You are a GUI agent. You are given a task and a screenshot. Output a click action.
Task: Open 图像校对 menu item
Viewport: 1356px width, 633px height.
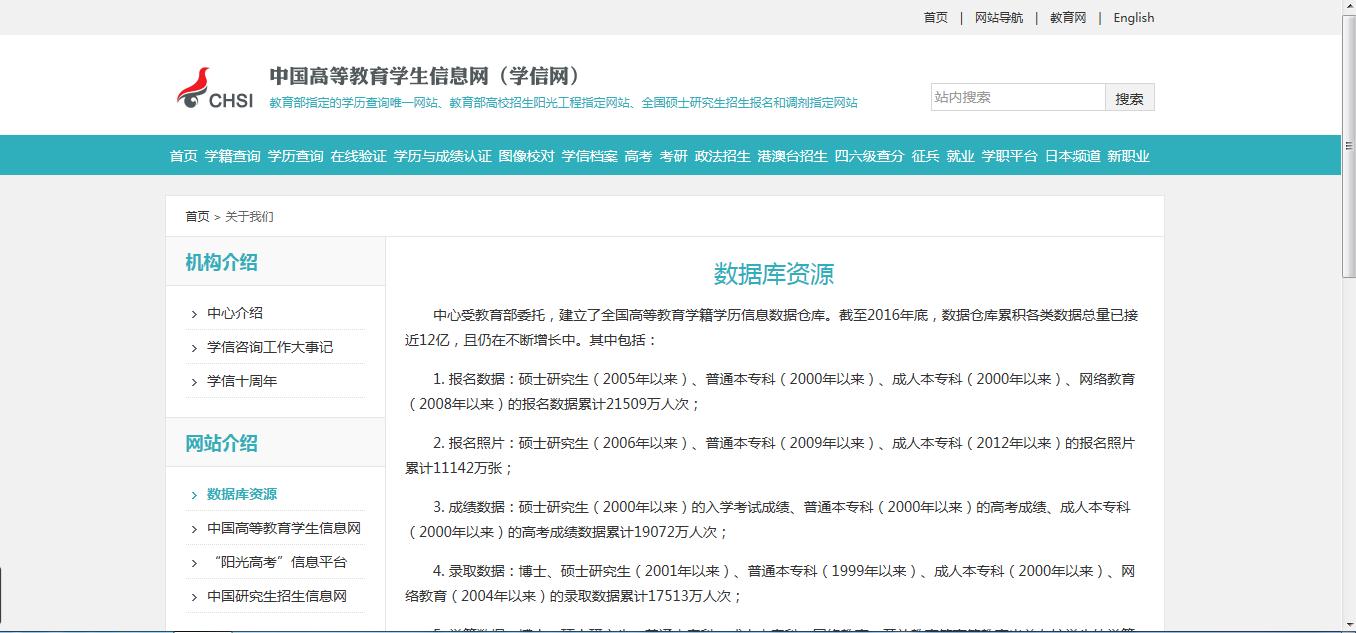(526, 156)
